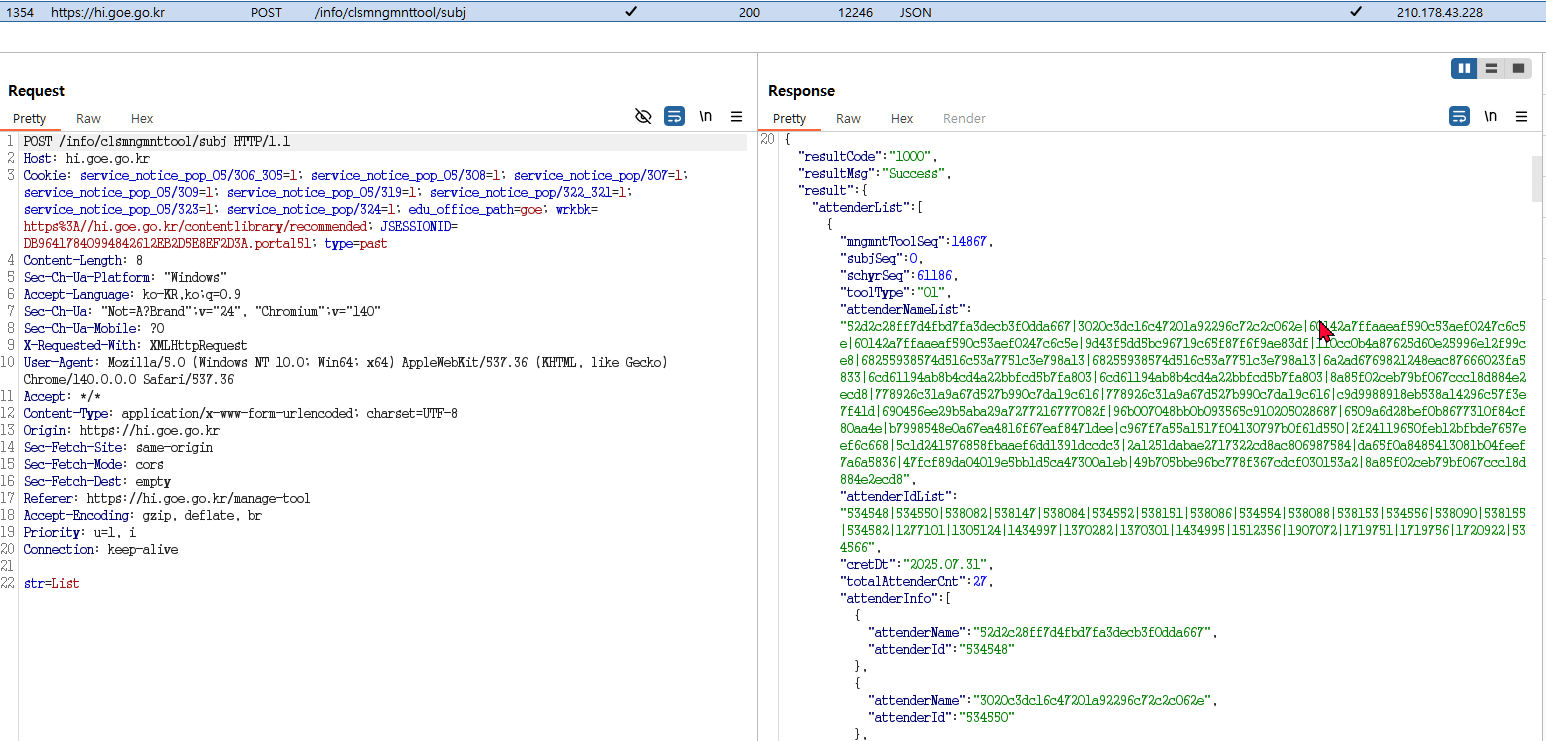Open the Response panel hamburger options menu
This screenshot has height=741, width=1546.
(1521, 117)
